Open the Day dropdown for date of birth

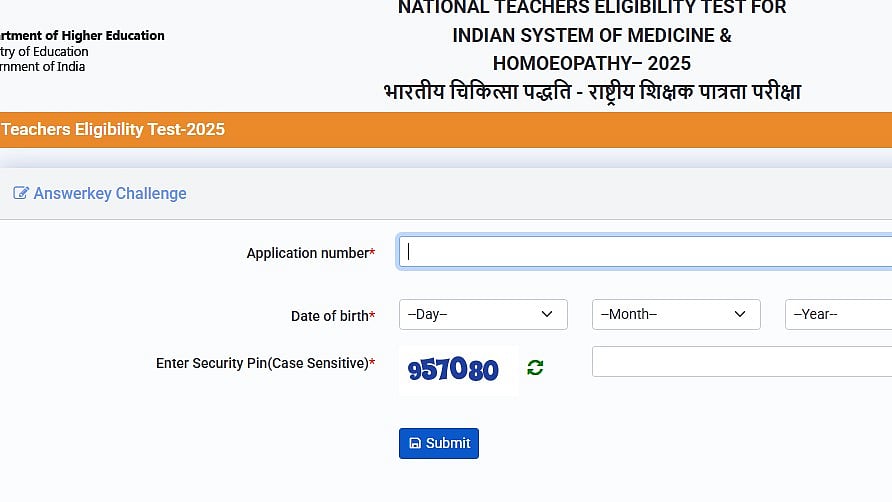[x=483, y=314]
